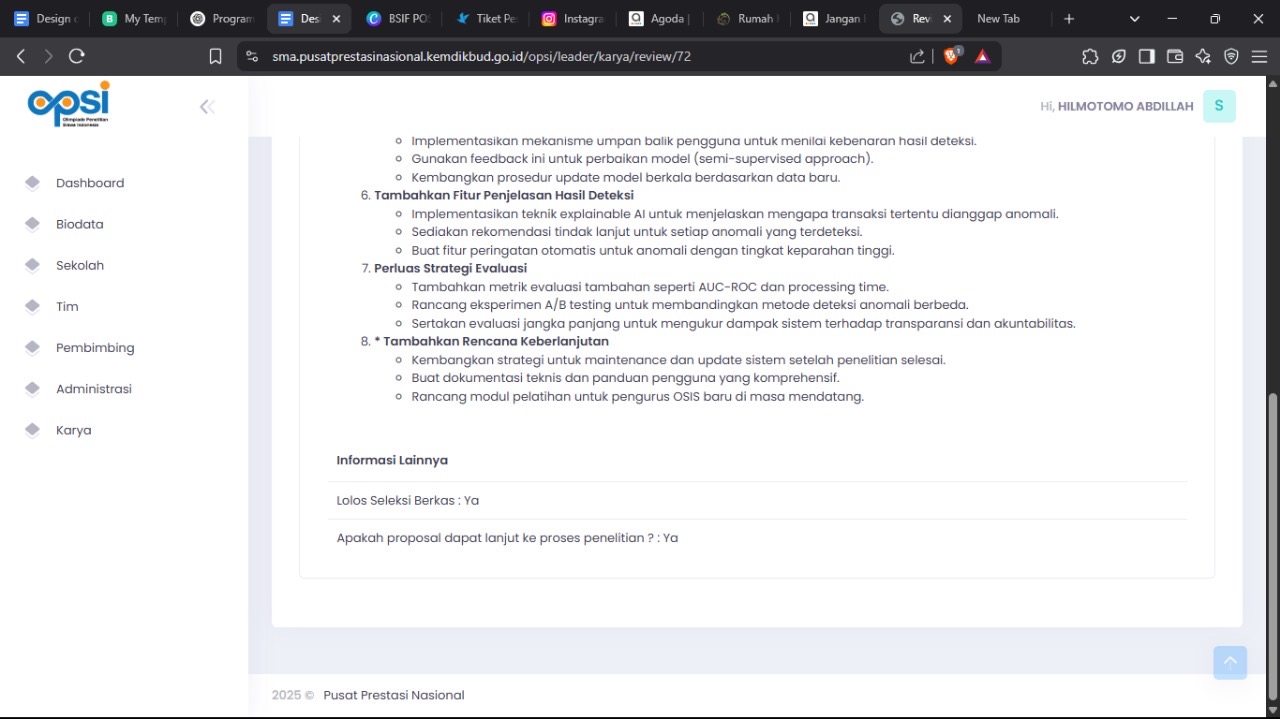Image resolution: width=1280 pixels, height=719 pixels.
Task: Open the Pembimbing sidebar link
Action: coord(95,348)
